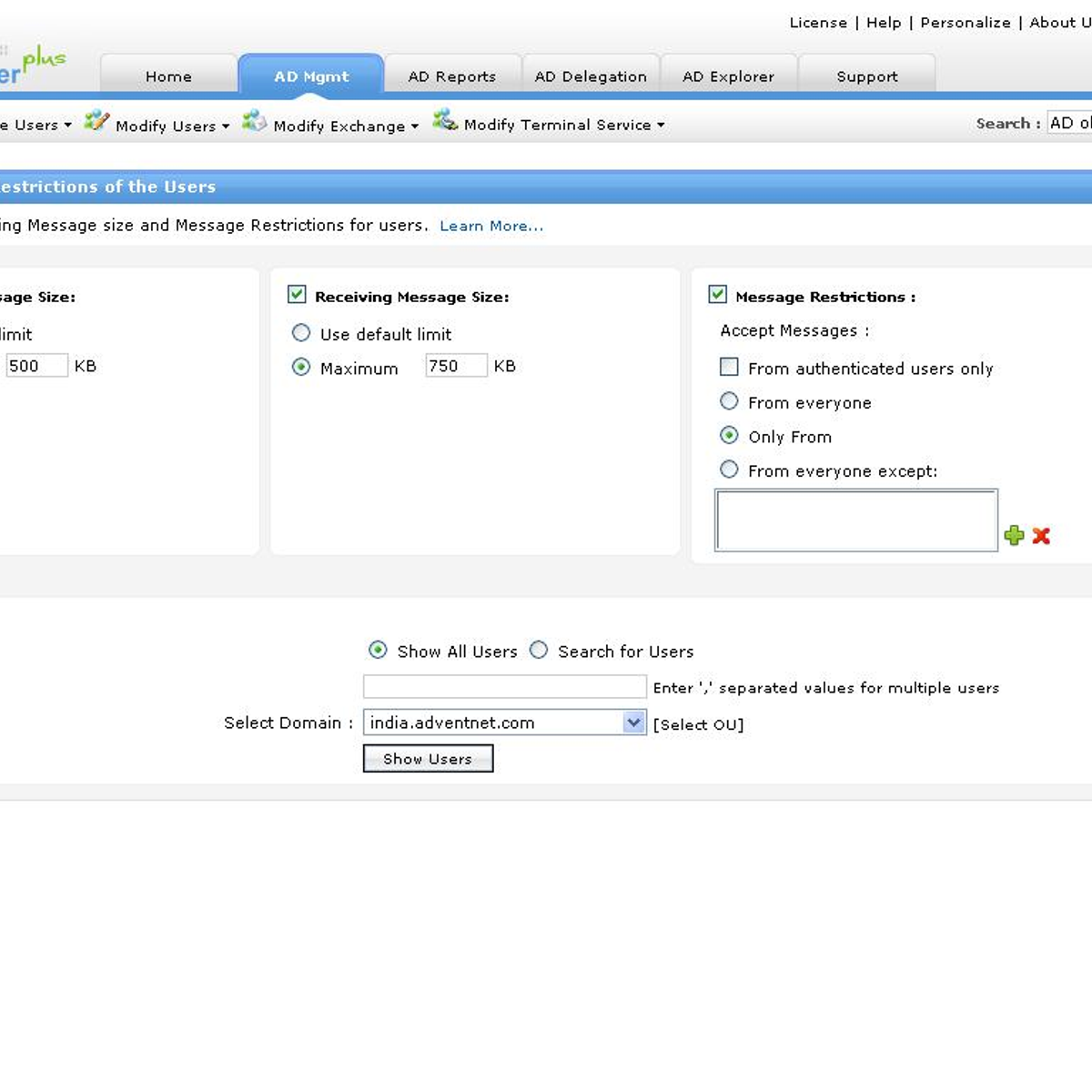Expand the Modify Terminal Service menu arrow

[661, 126]
